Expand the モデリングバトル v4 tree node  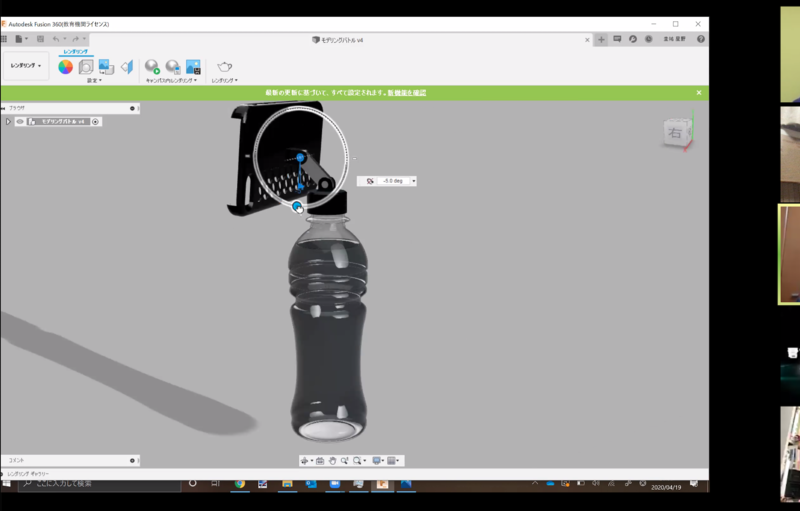(x=8, y=122)
